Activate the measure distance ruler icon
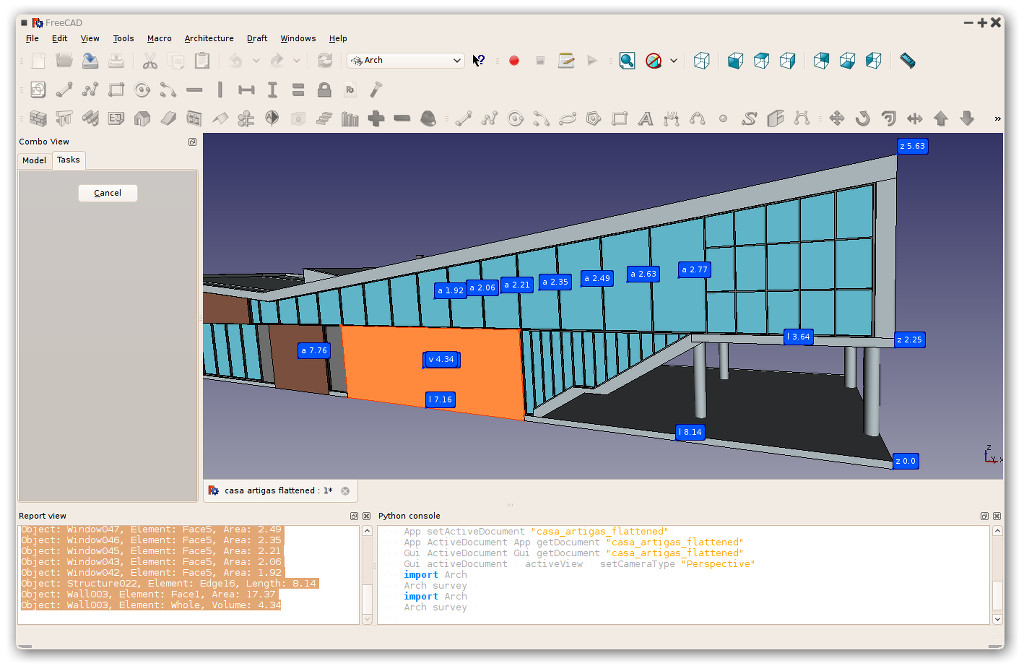Image resolution: width=1024 pixels, height=666 pixels. click(x=907, y=61)
